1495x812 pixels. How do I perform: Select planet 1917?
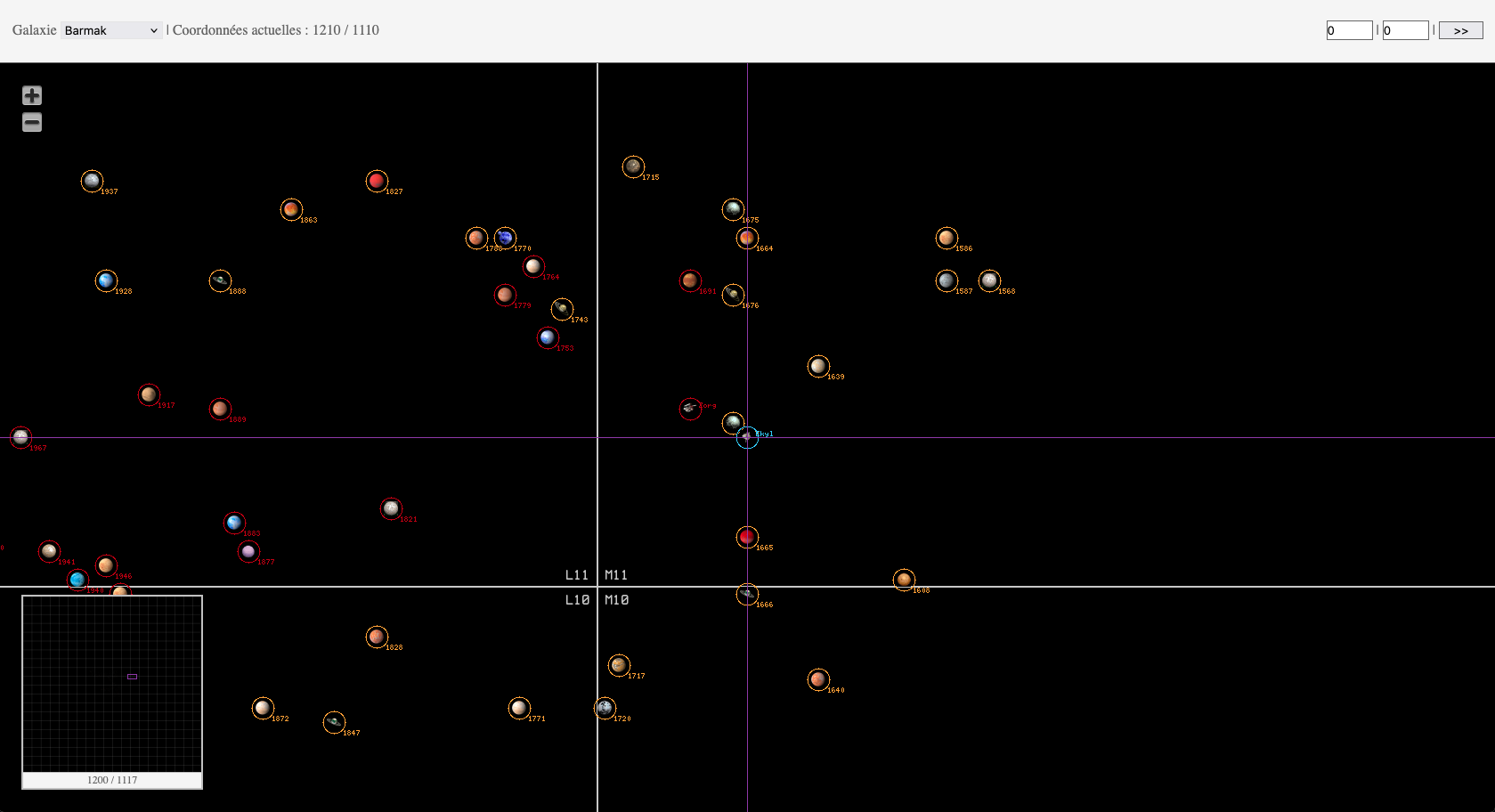[x=149, y=394]
